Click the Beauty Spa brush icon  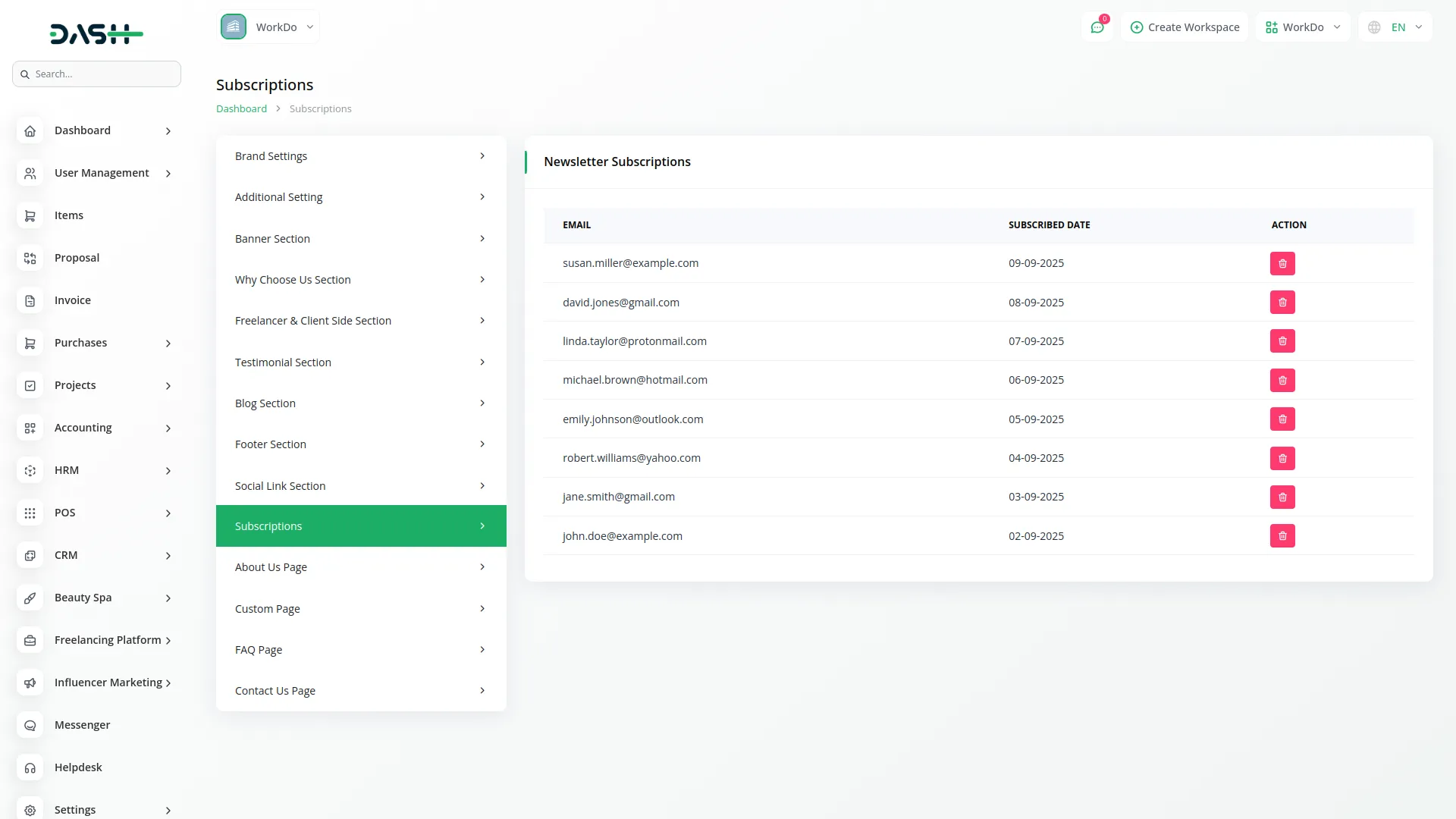30,598
